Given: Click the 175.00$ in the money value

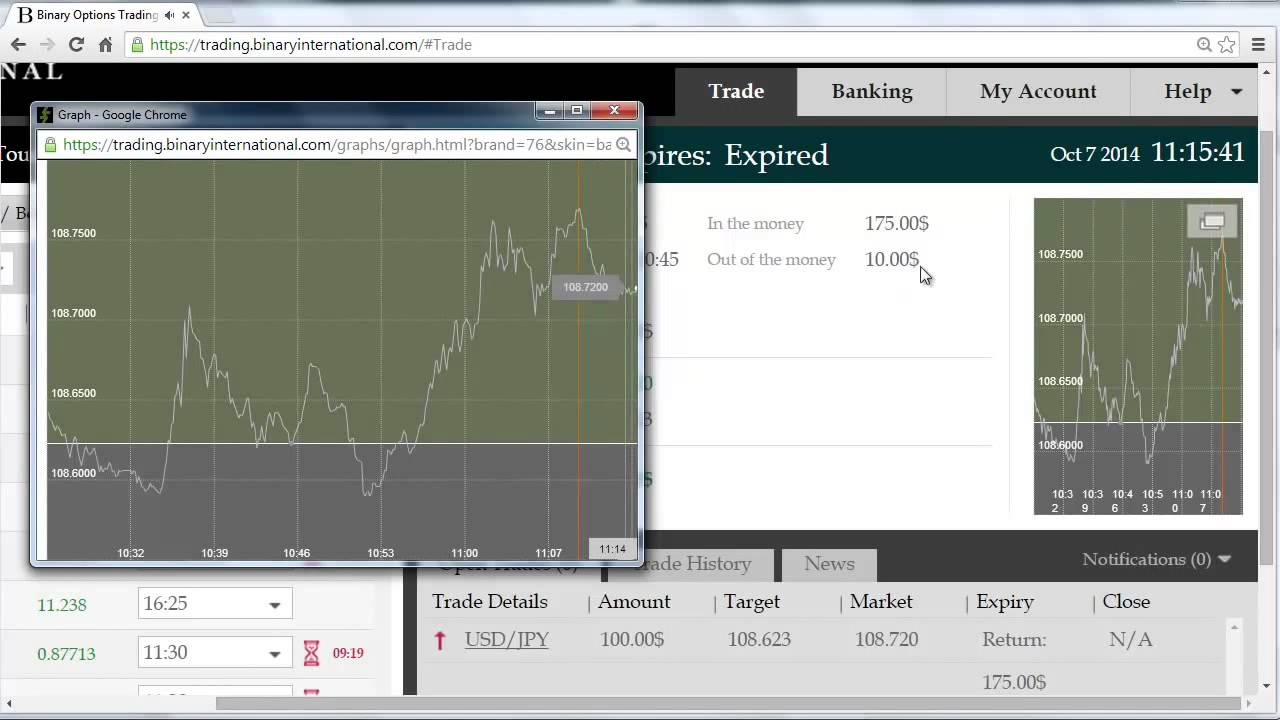Looking at the screenshot, I should 897,224.
